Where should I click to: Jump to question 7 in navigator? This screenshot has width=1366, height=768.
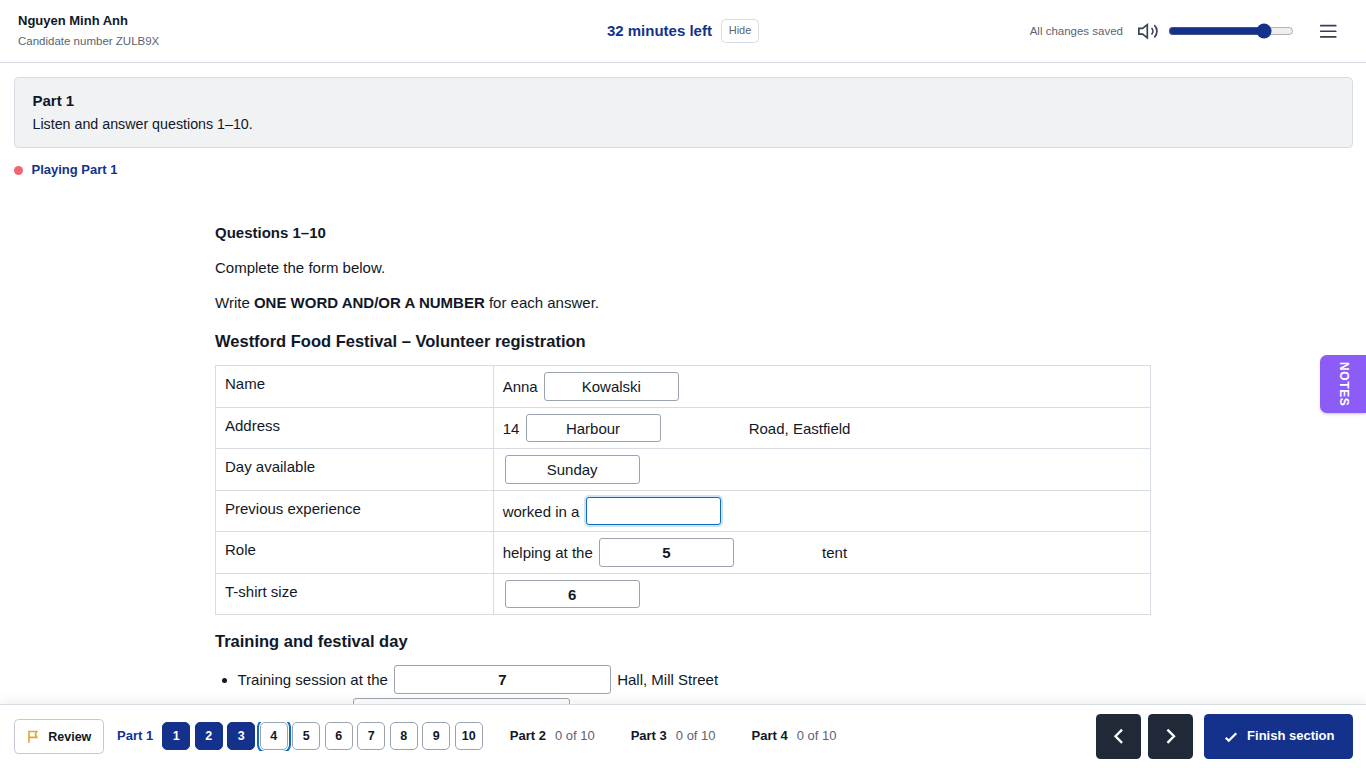point(371,736)
